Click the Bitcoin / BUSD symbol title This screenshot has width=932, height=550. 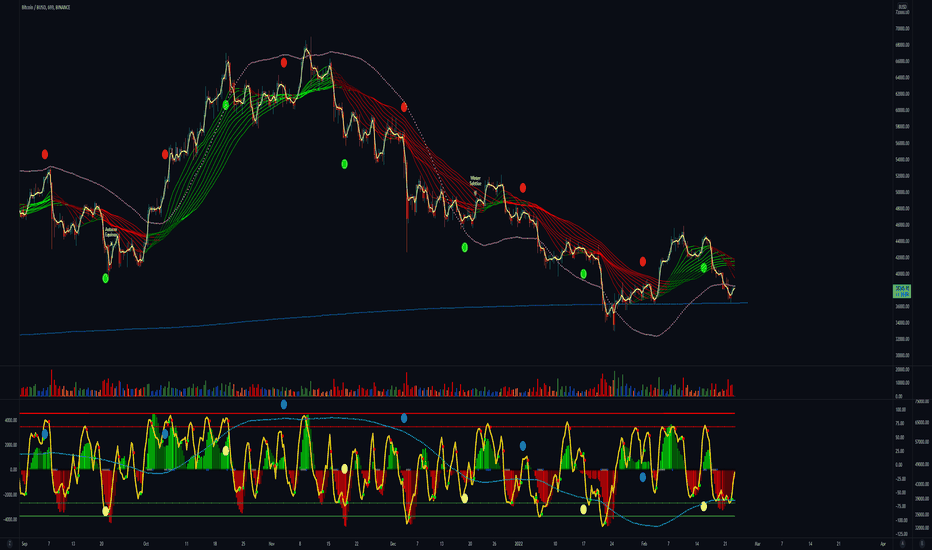point(46,7)
